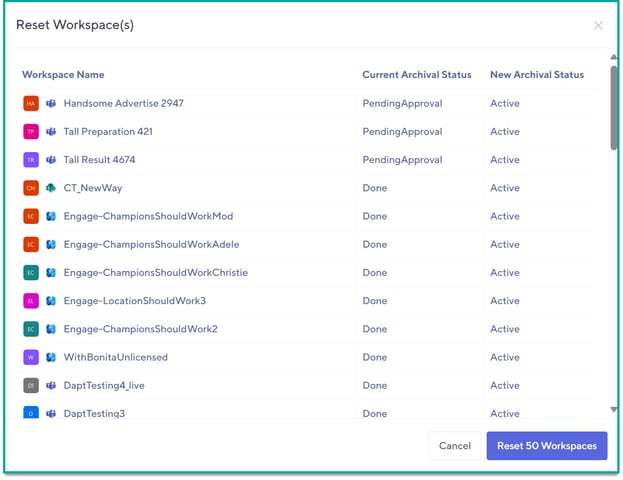Confirm with Reset 50 Workspaces button
Image resolution: width=623 pixels, height=480 pixels.
click(x=547, y=446)
